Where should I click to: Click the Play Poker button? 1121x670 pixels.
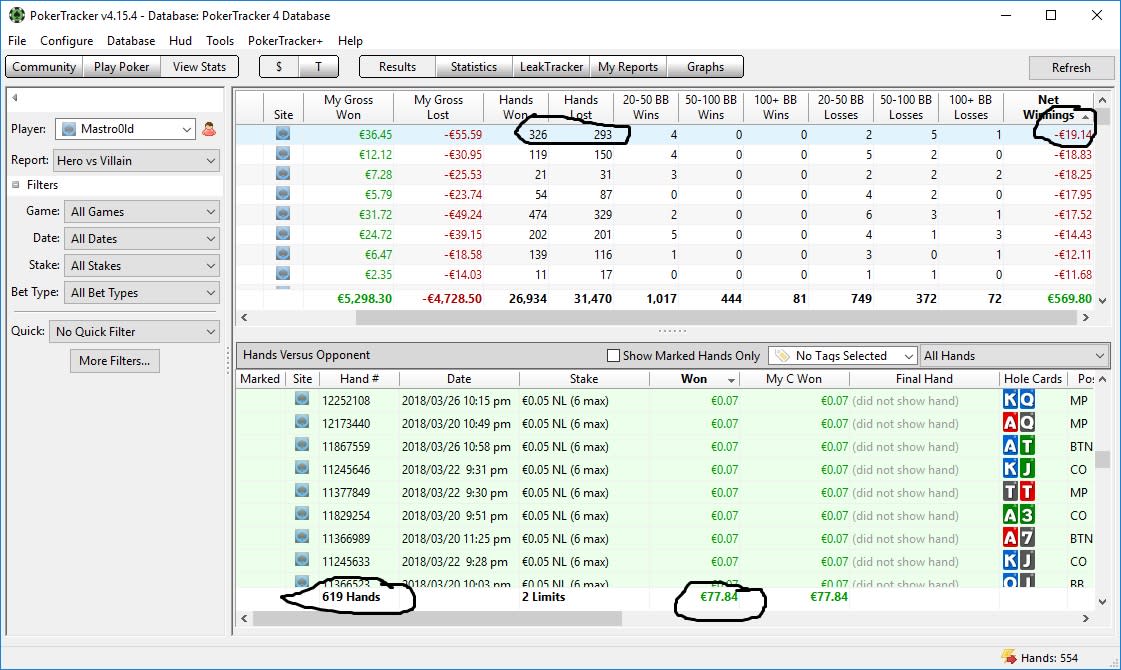coord(122,66)
